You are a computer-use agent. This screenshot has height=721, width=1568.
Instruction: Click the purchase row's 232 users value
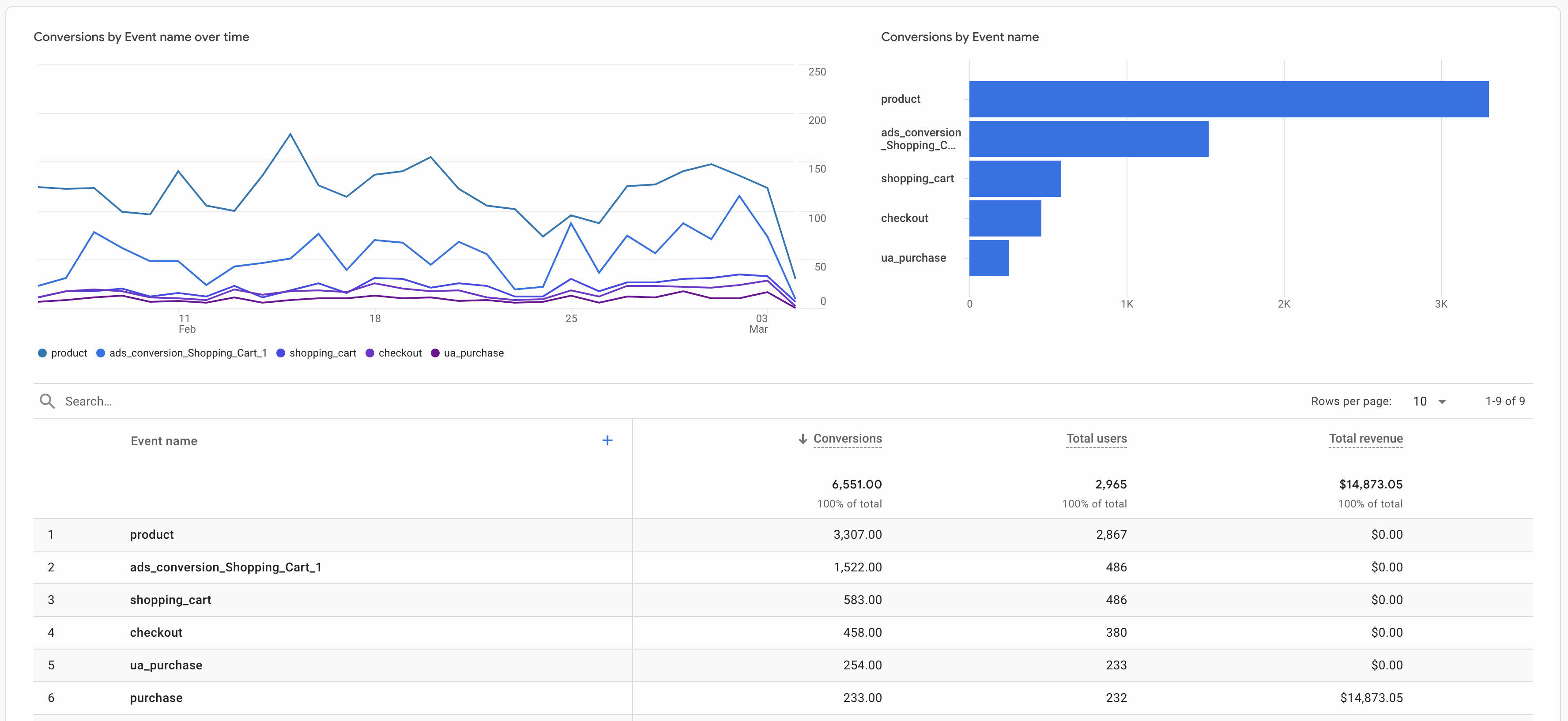(1116, 698)
